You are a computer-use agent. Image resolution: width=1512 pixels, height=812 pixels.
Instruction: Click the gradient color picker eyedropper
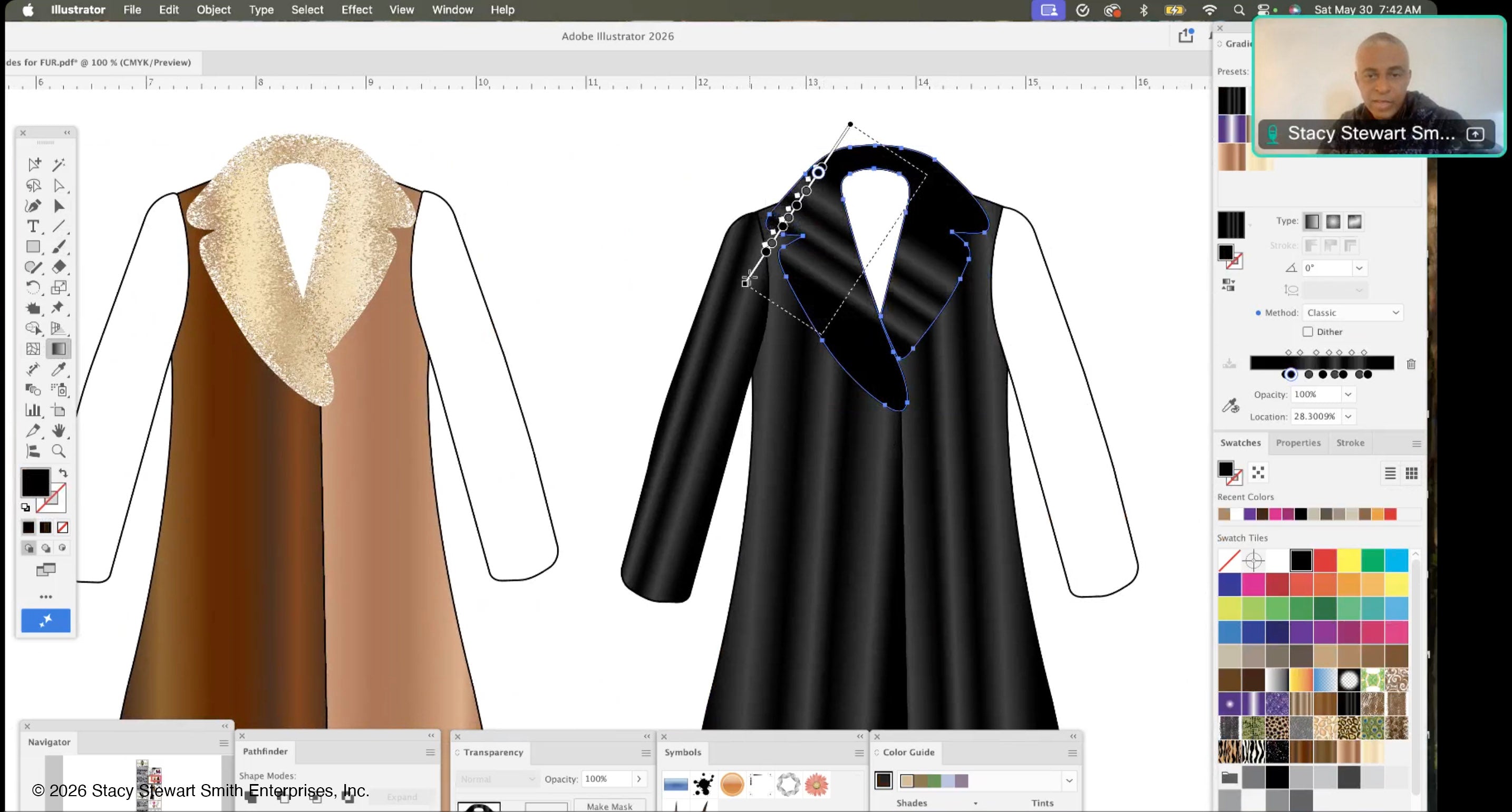pos(1230,405)
